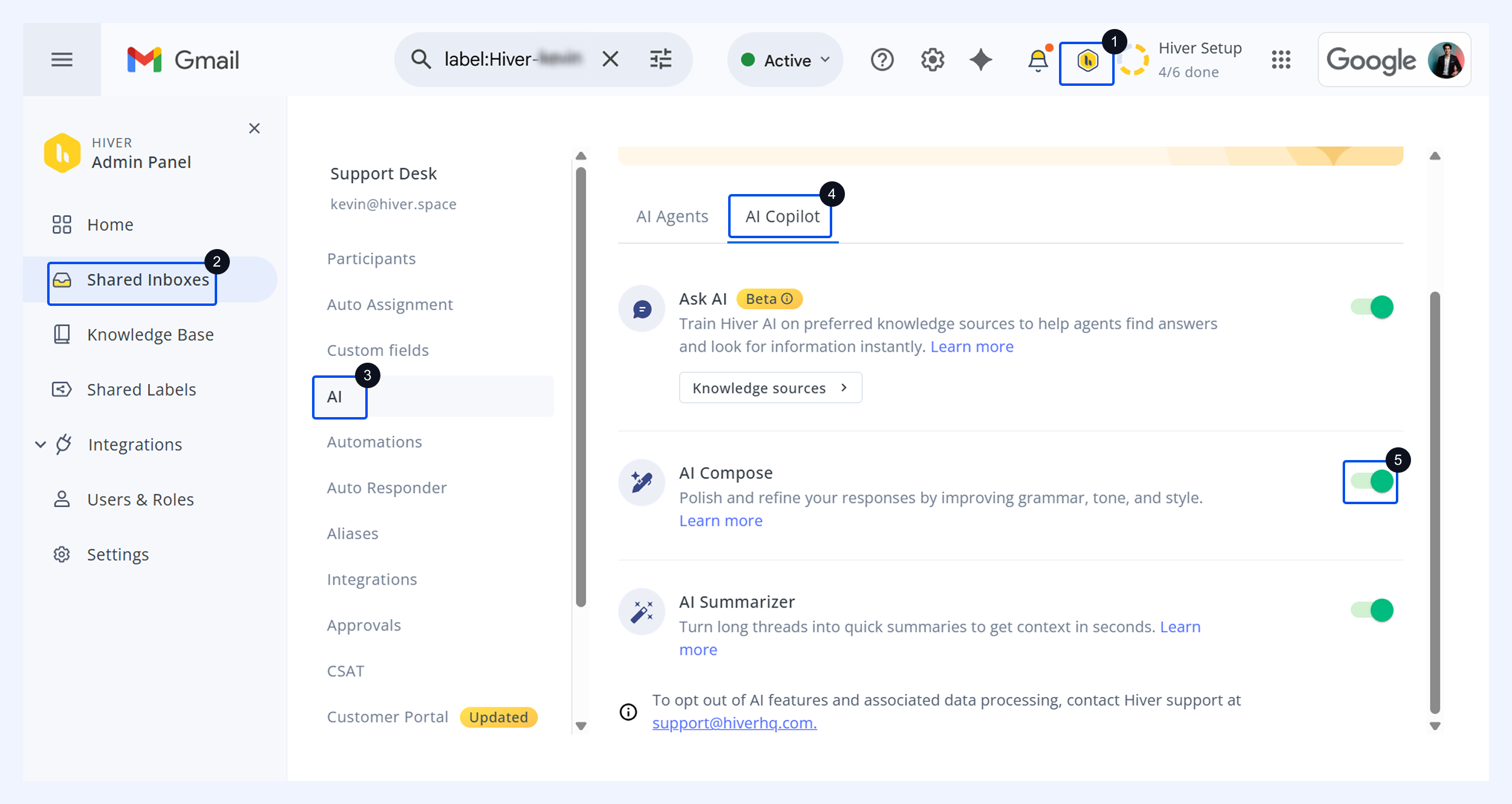This screenshot has height=804, width=1512.
Task: Open the Google account profile picture
Action: click(x=1446, y=60)
